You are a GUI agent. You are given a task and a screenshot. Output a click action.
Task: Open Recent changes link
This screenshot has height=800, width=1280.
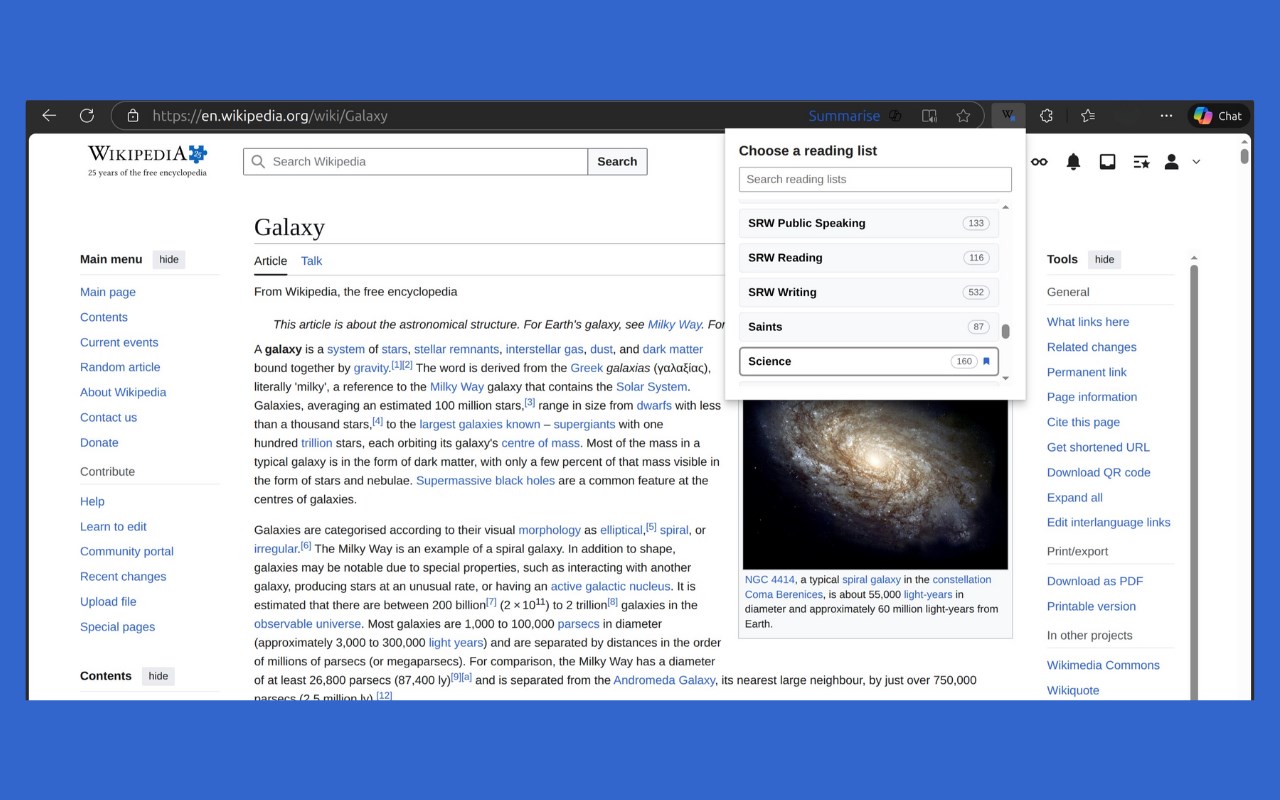point(123,576)
